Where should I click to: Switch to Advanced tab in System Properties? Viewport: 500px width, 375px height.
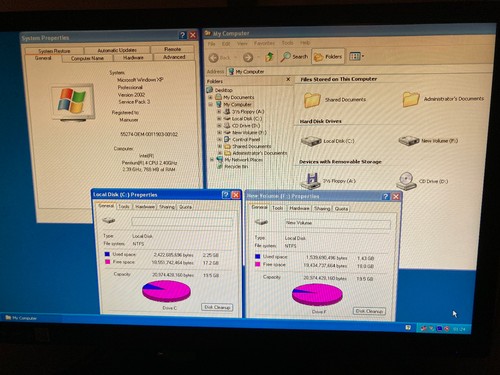pos(174,57)
